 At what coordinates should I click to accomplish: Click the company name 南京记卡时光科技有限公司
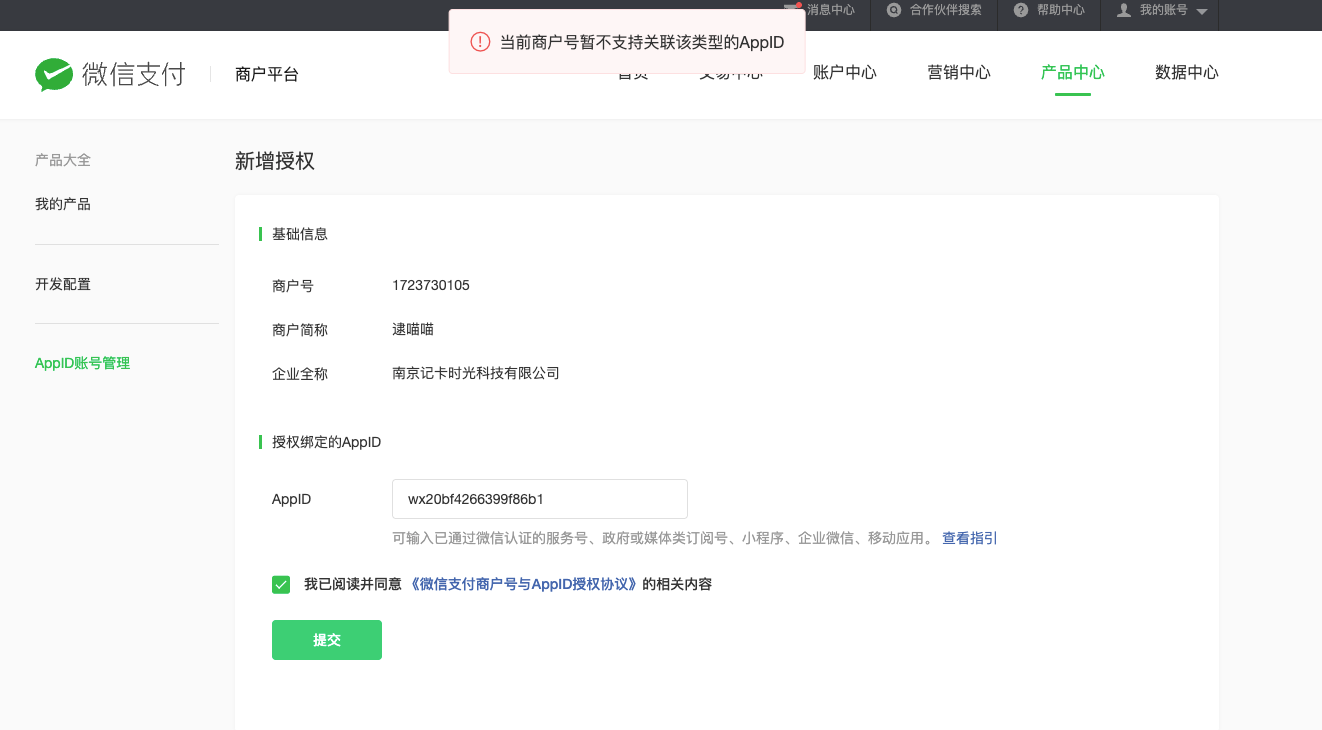click(476, 374)
